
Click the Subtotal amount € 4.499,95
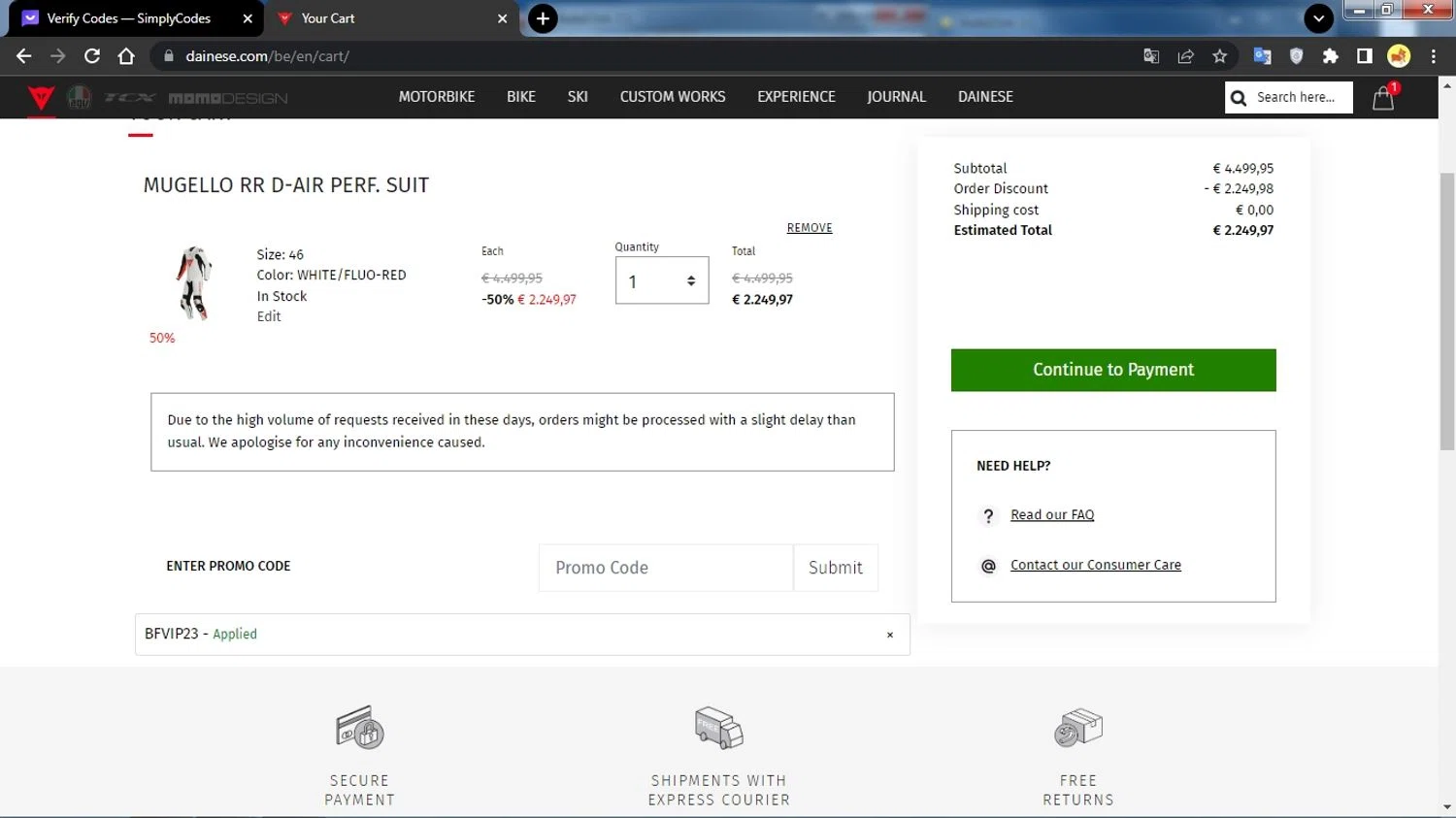pyautogui.click(x=1242, y=169)
